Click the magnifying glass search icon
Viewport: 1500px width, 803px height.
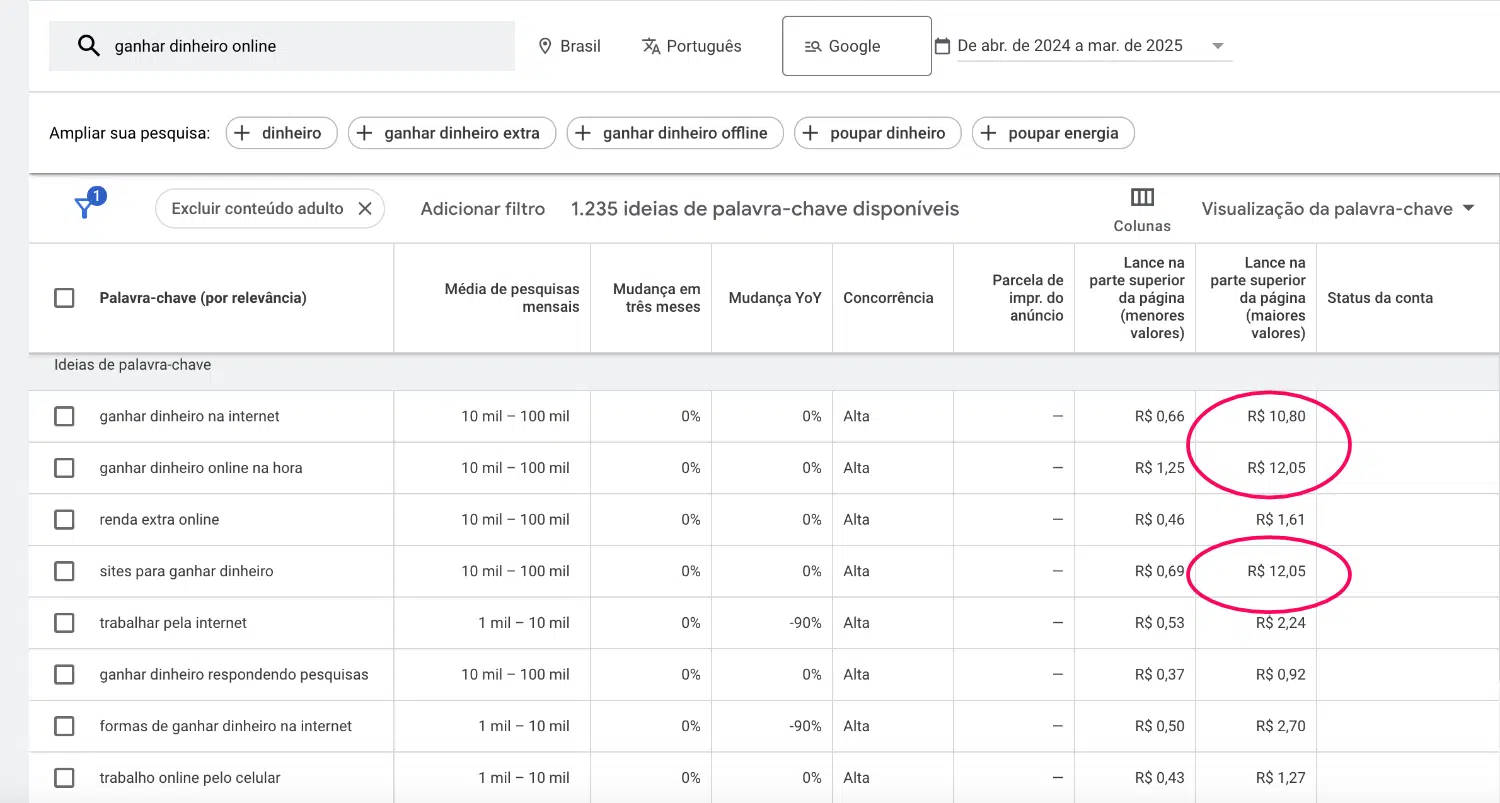[89, 45]
